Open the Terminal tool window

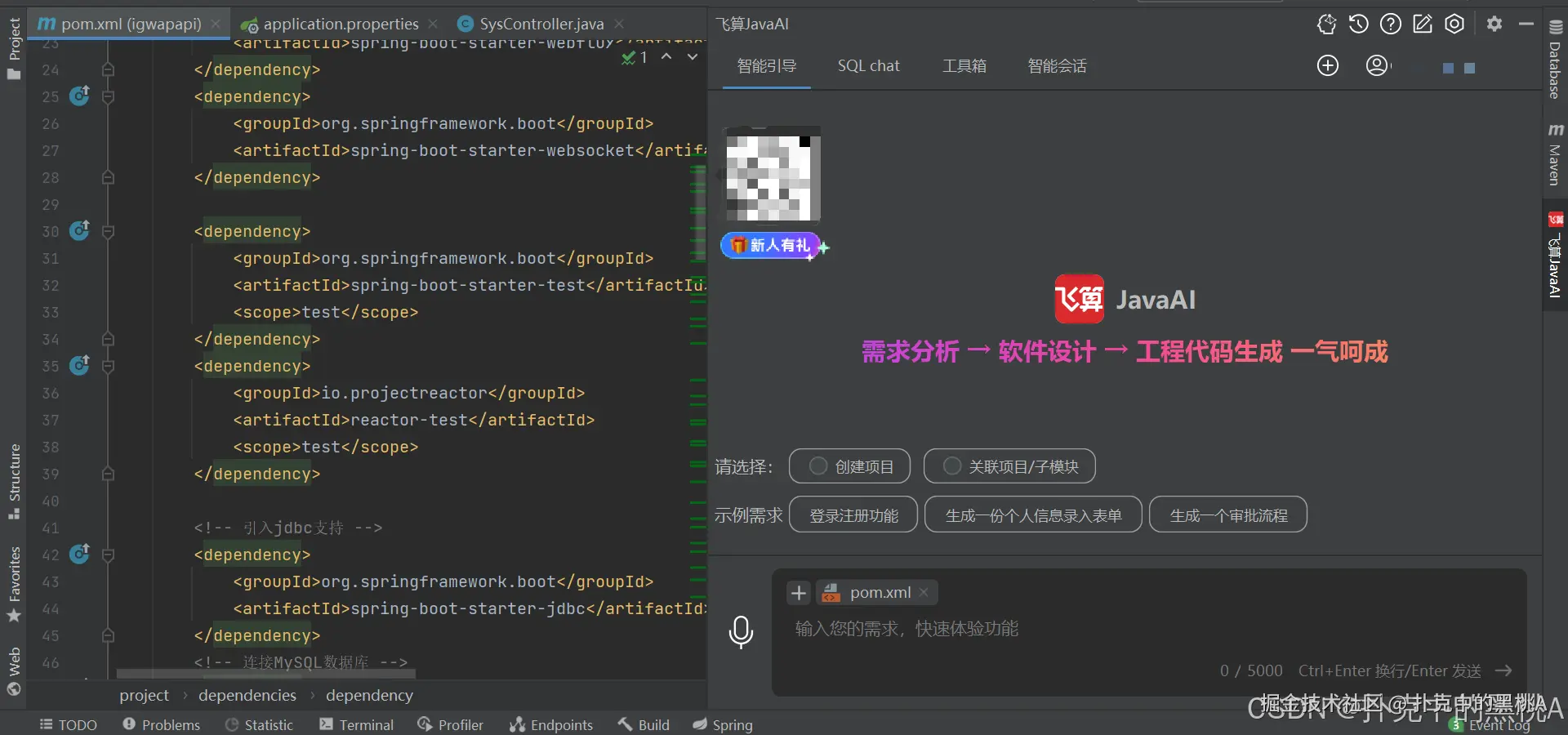[x=357, y=724]
